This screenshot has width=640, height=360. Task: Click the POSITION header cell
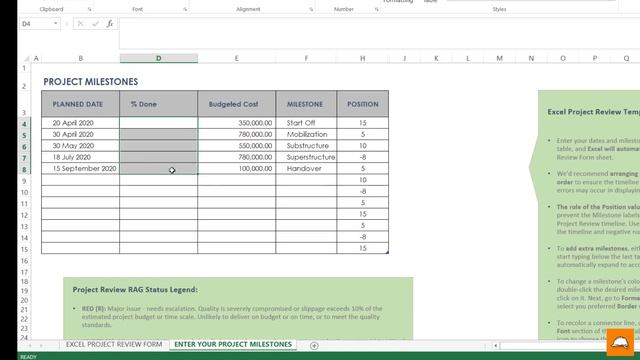tap(362, 104)
